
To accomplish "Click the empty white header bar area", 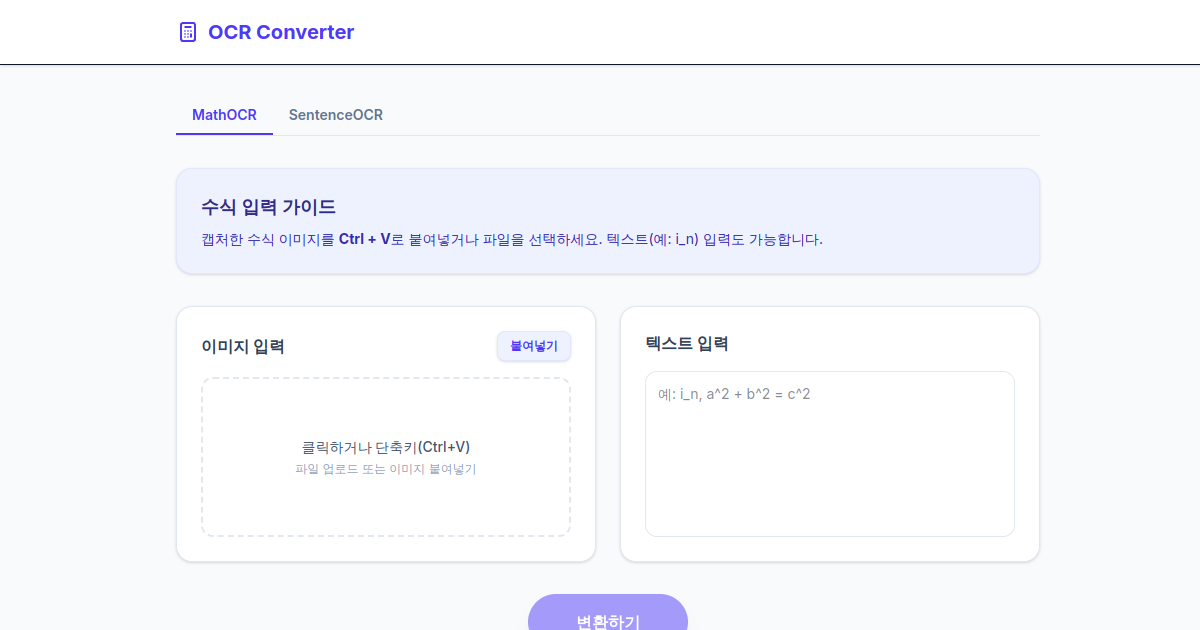I will click(750, 32).
